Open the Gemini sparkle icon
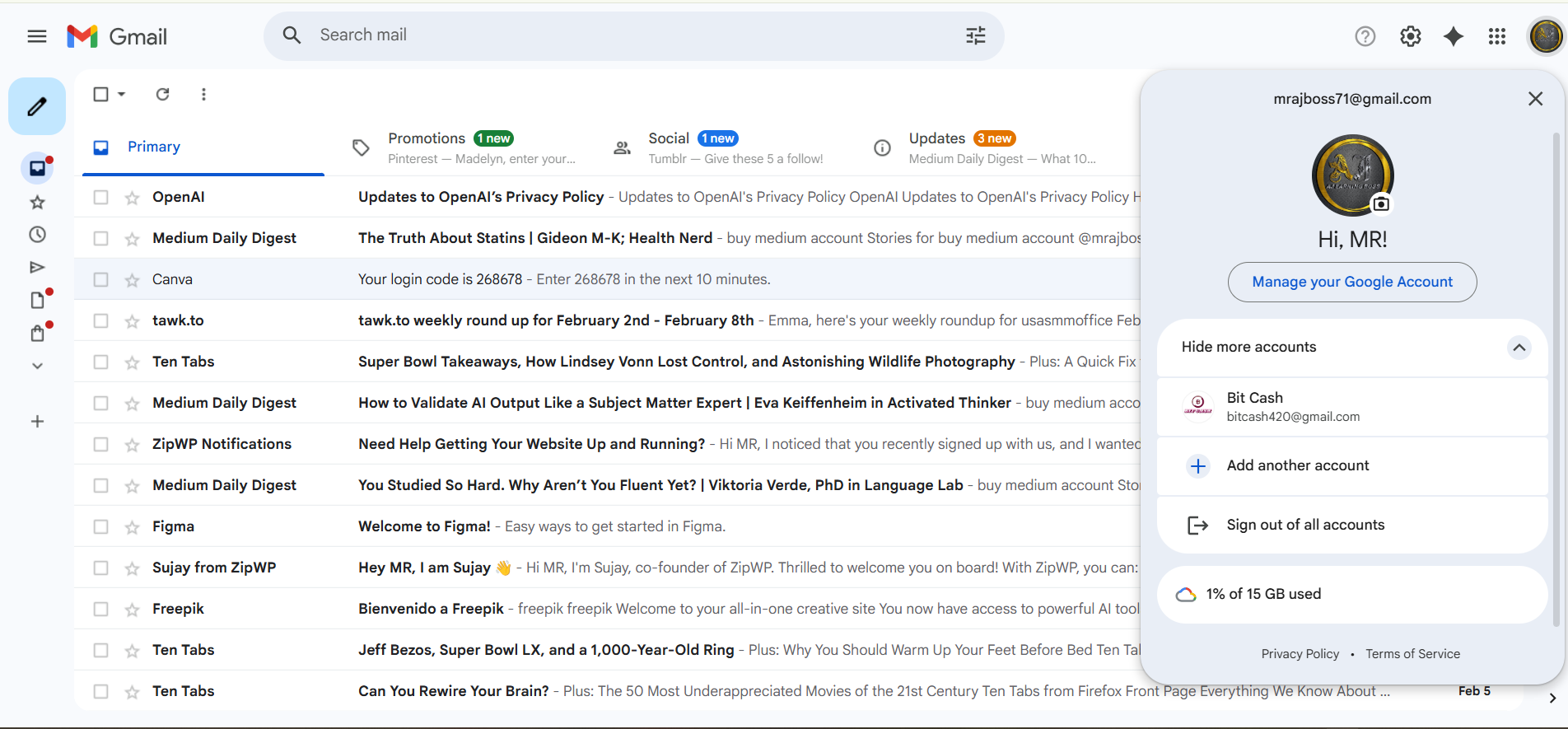Image resolution: width=1568 pixels, height=729 pixels. tap(1454, 36)
